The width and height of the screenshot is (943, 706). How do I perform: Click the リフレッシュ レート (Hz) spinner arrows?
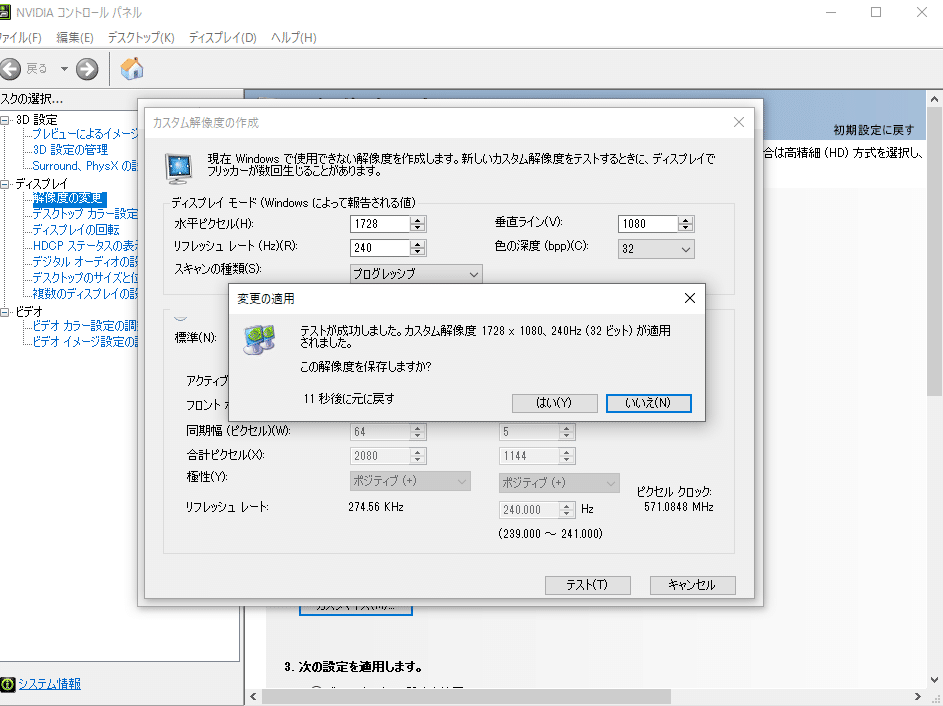coord(418,248)
